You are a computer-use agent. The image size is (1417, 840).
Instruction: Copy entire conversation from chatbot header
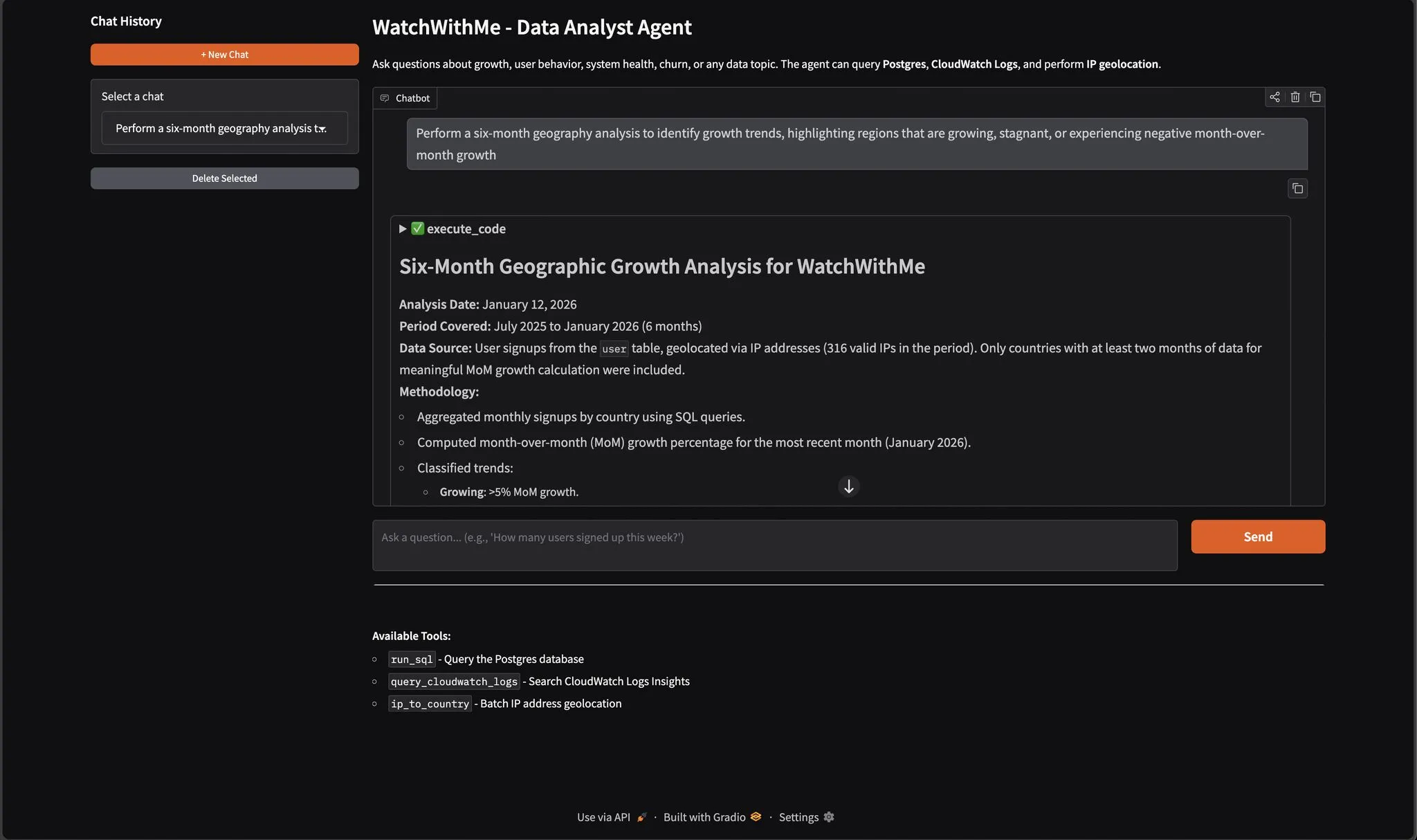1315,97
